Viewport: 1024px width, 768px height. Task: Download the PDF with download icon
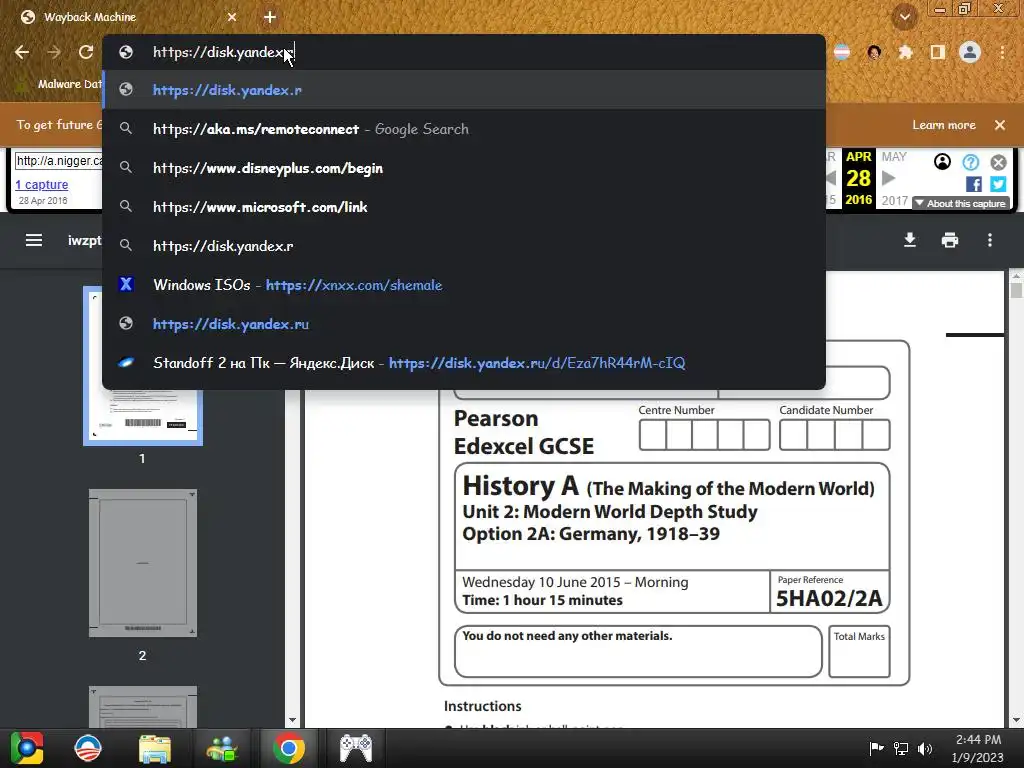tap(910, 240)
